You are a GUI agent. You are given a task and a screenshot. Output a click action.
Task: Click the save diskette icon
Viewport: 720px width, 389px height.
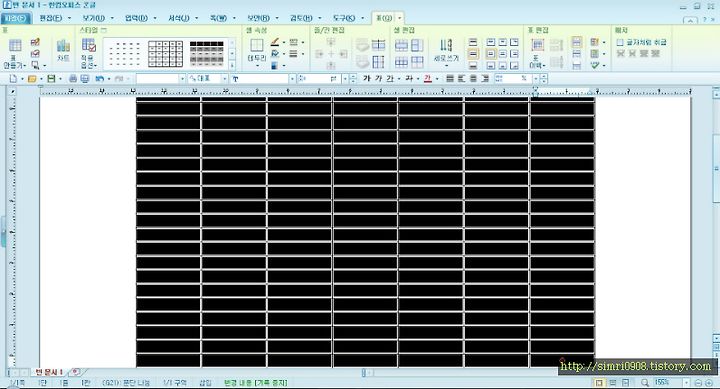coord(51,79)
